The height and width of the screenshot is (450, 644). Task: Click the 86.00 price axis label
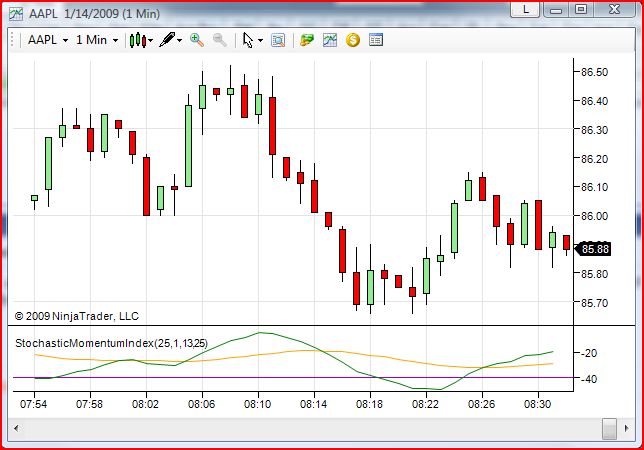click(594, 216)
